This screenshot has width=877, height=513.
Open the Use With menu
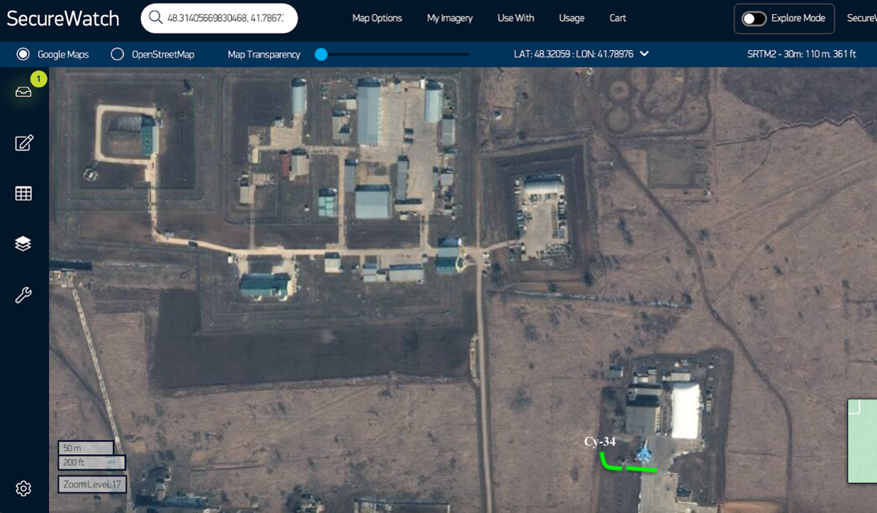pyautogui.click(x=516, y=19)
